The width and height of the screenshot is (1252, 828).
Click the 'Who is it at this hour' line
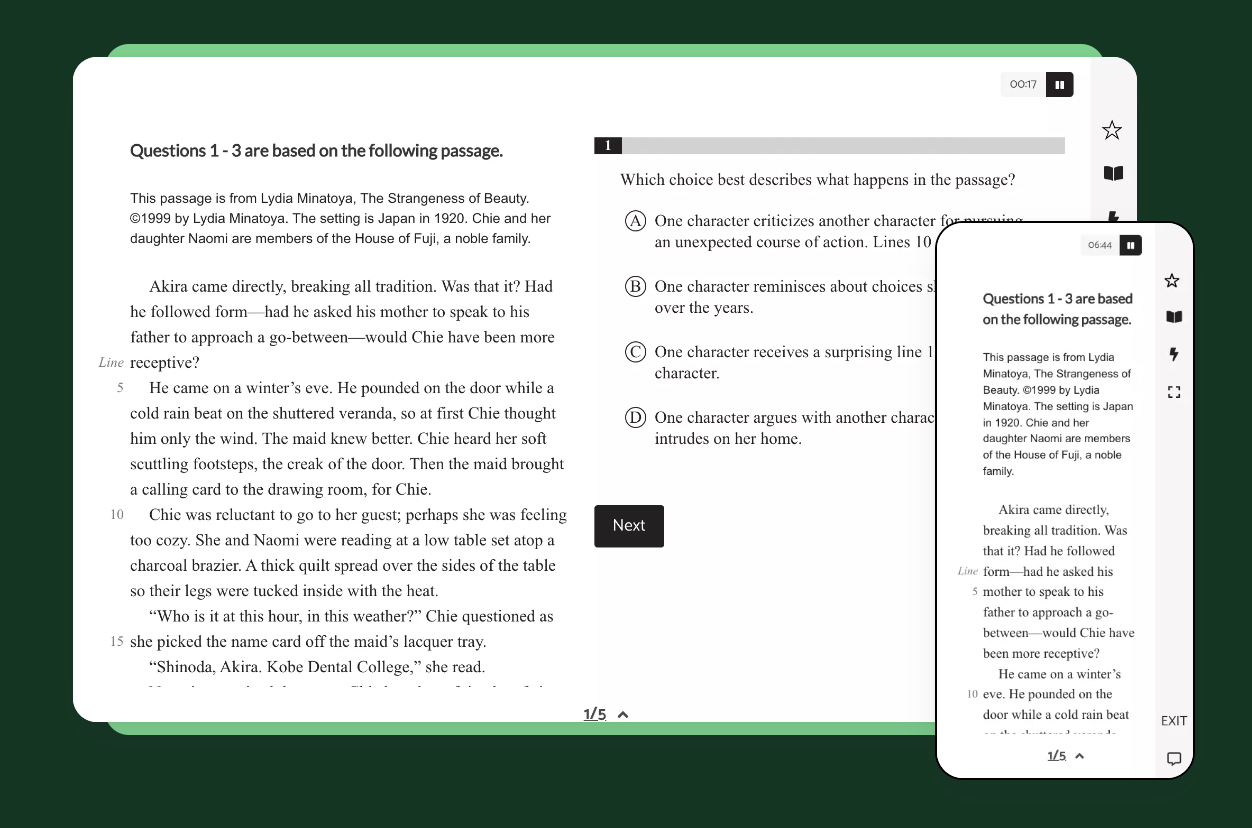[x=351, y=616]
